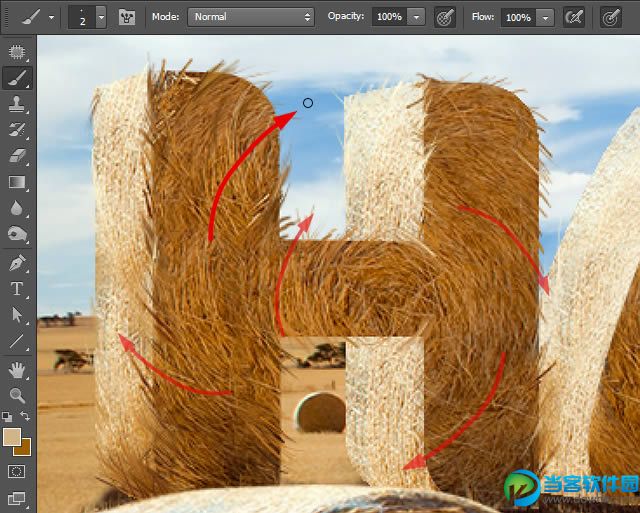Select the Gradient tool

[x=17, y=182]
